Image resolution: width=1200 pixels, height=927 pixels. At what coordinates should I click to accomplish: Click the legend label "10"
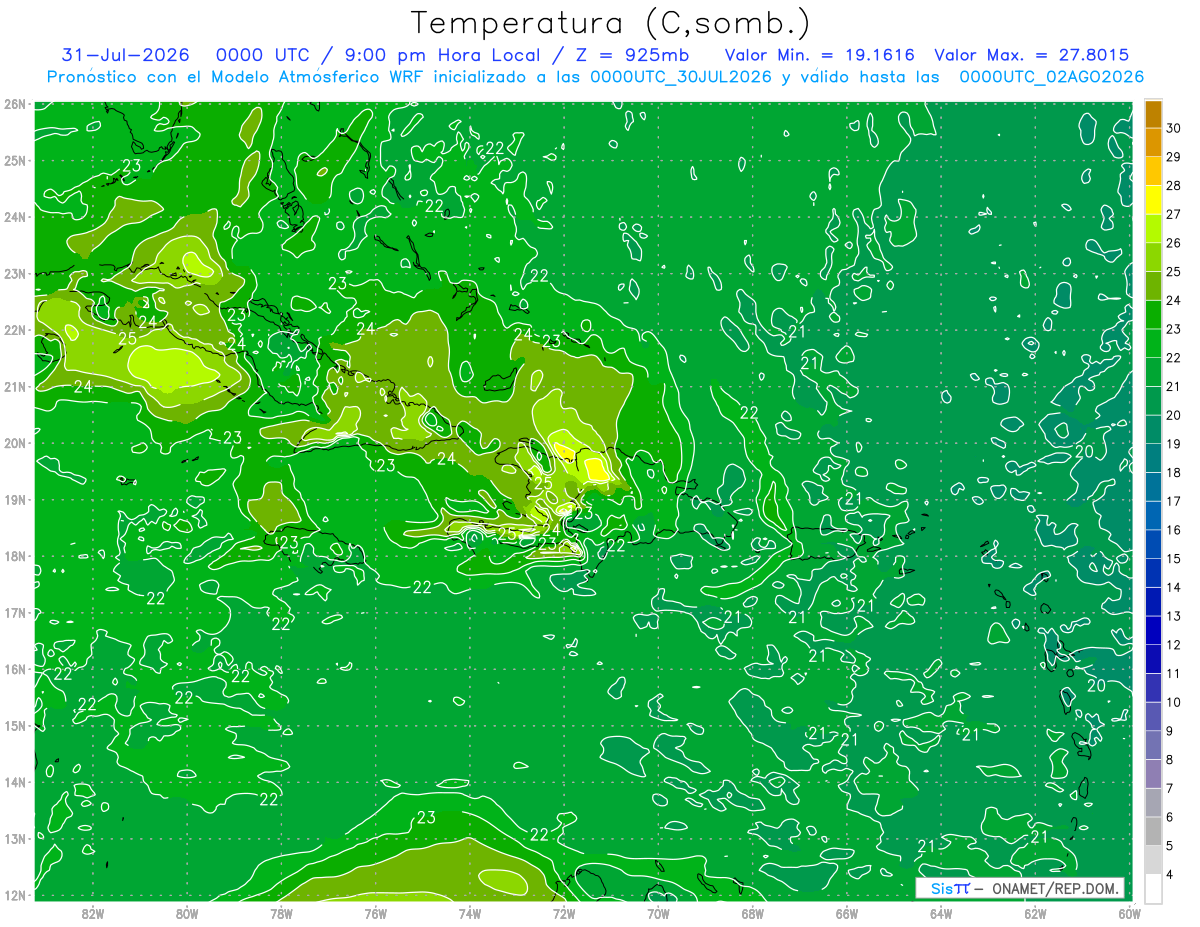coord(1174,702)
